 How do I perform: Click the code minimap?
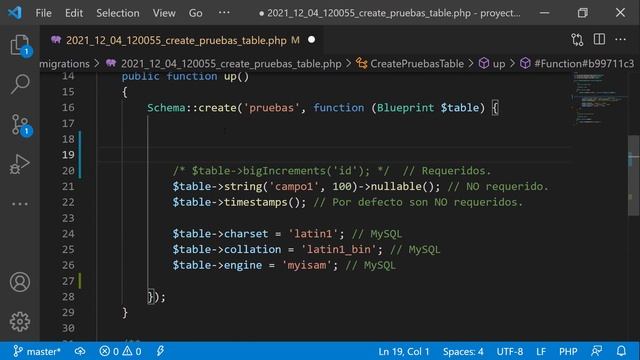pyautogui.click(x=599, y=98)
